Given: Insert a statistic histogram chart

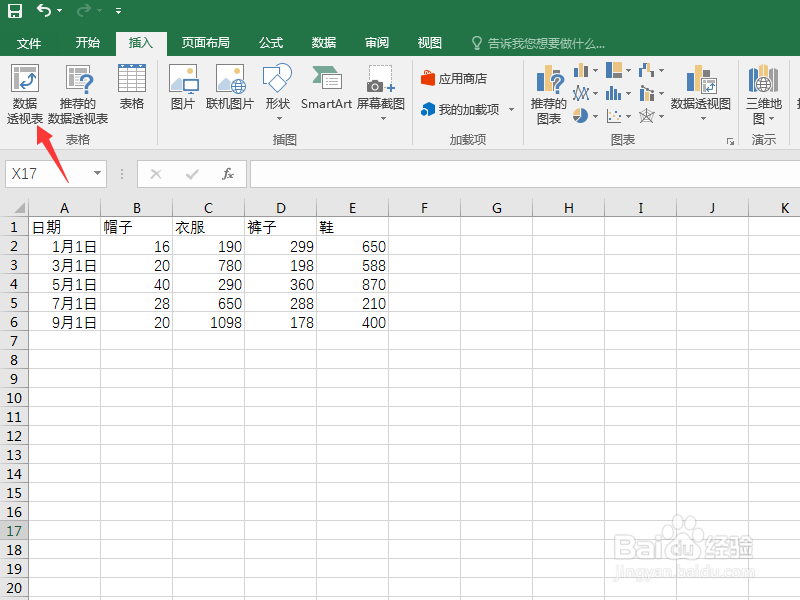Looking at the screenshot, I should [618, 93].
